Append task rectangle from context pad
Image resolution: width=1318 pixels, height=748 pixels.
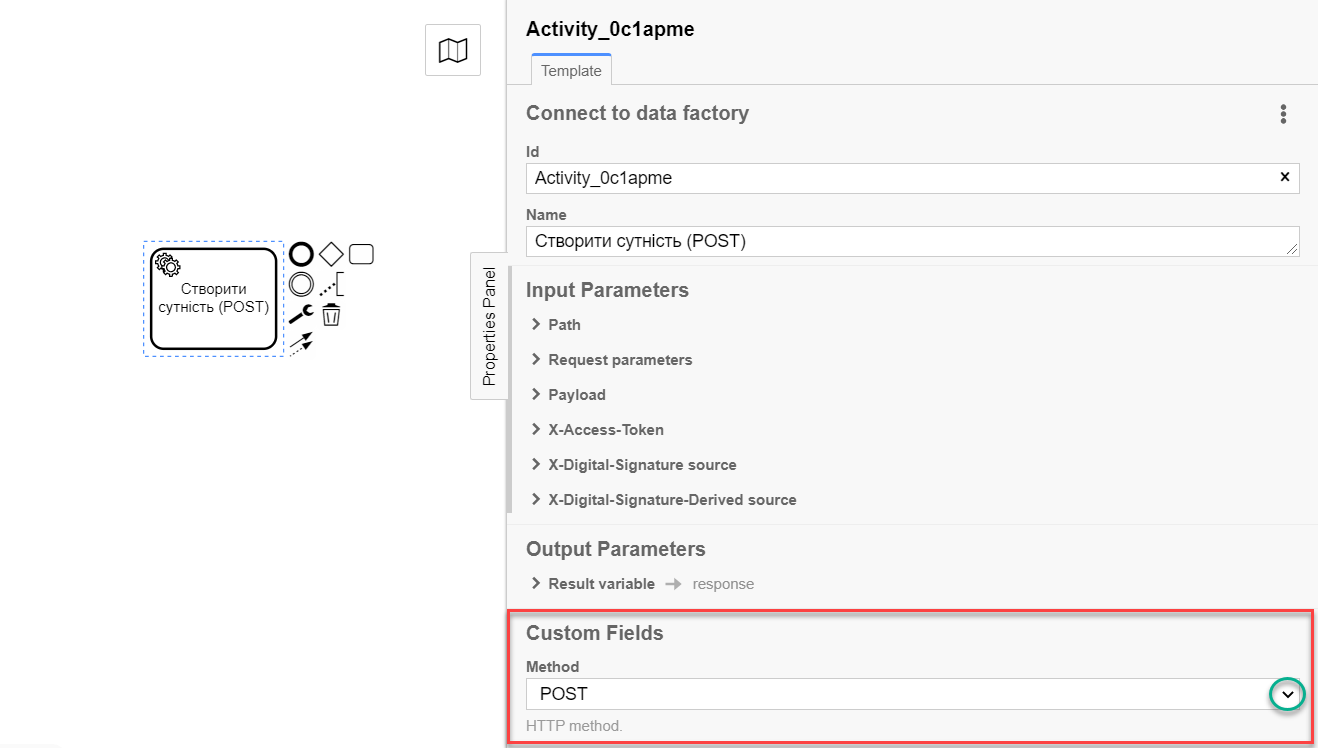[x=361, y=254]
